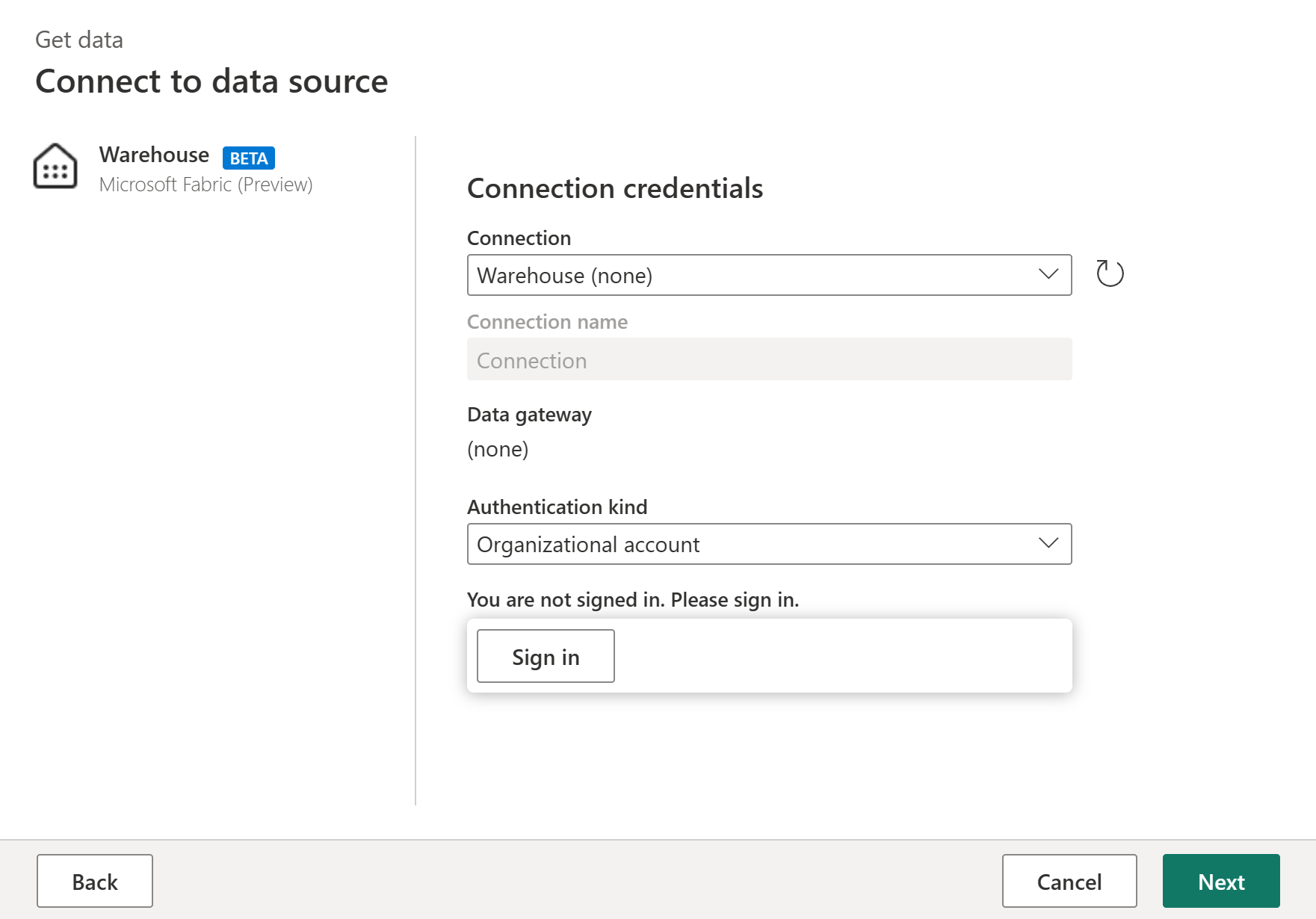This screenshot has height=919, width=1316.
Task: Click the Sign in button
Action: coord(546,656)
